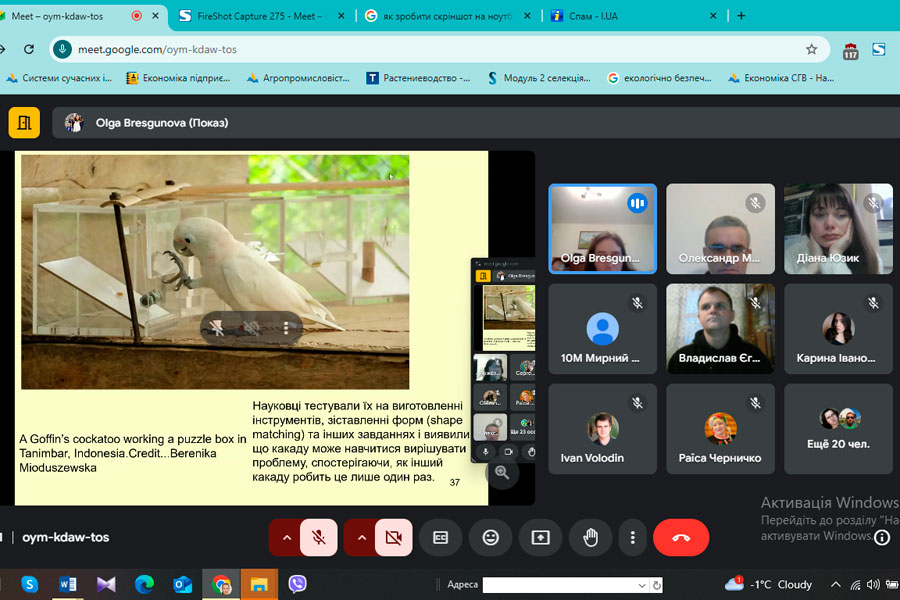Toggle the camera on or off
Viewport: 900px width, 600px height.
point(393,537)
